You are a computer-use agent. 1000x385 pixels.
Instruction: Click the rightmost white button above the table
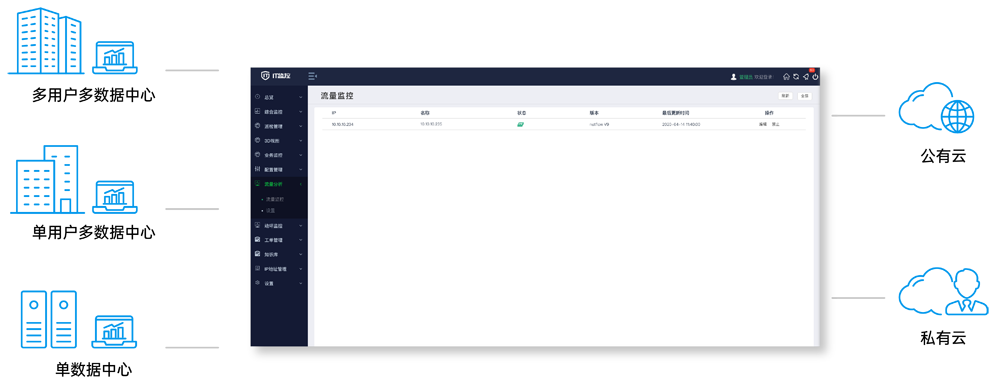805,96
